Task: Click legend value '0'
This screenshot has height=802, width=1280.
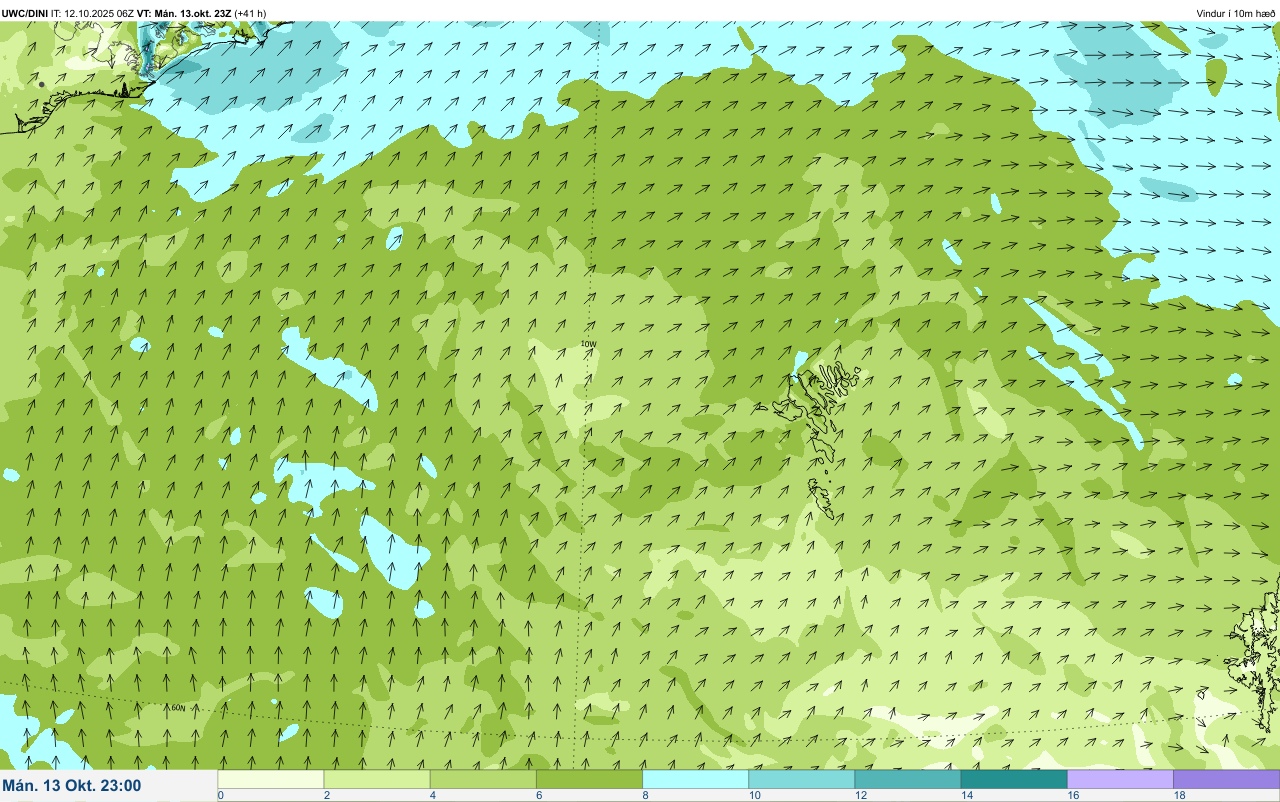Action: pyautogui.click(x=220, y=796)
